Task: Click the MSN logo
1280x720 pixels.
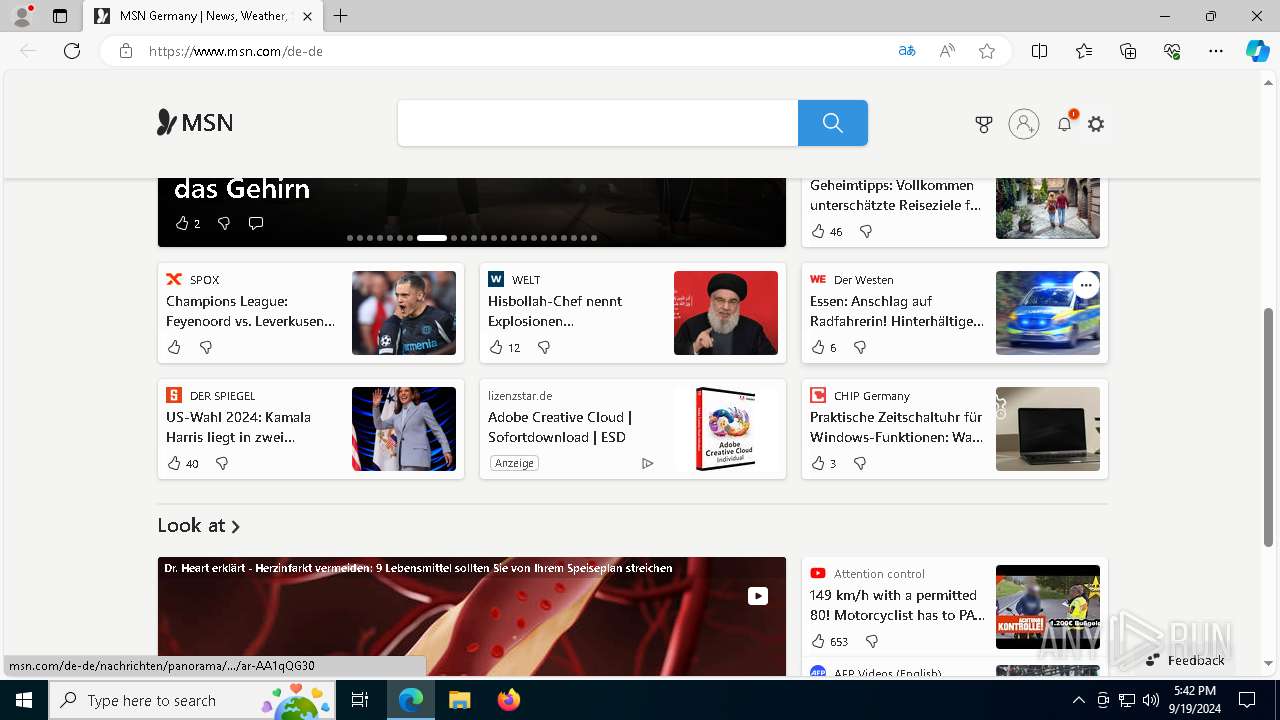Action: [195, 123]
